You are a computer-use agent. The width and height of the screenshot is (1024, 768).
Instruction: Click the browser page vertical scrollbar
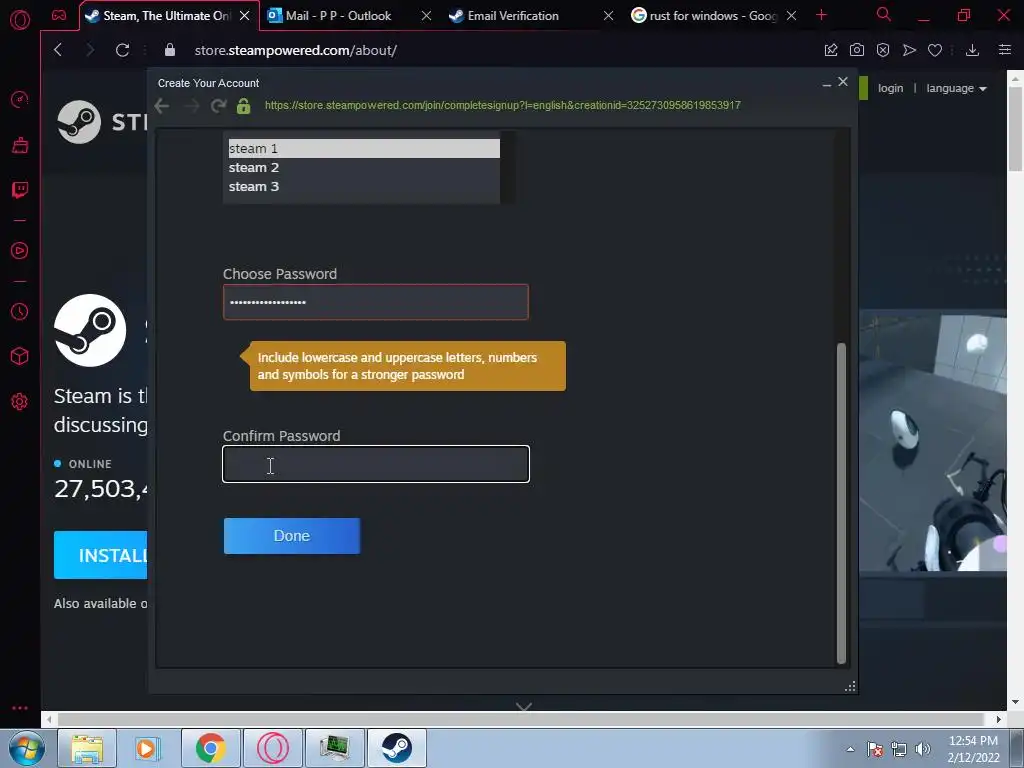[1016, 127]
